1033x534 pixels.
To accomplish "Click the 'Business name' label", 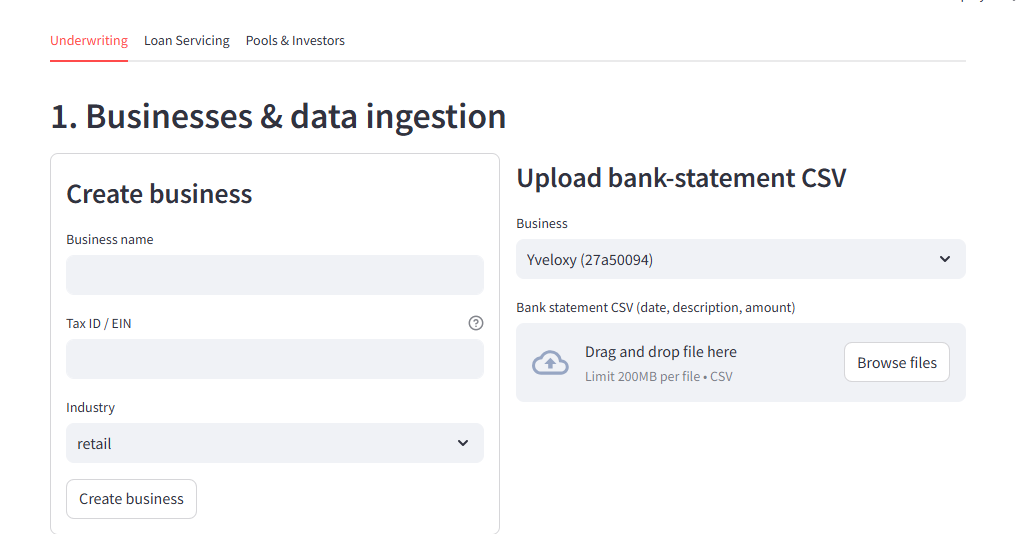I will 110,240.
